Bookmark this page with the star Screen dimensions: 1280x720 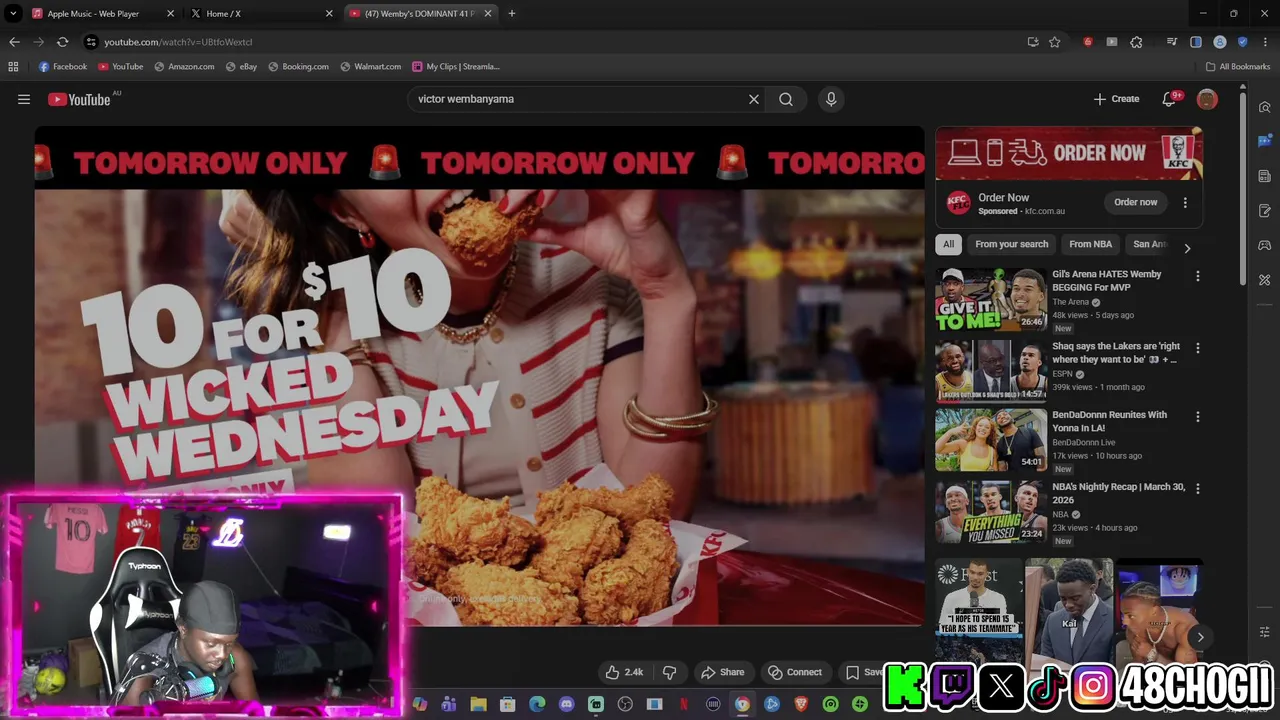point(1055,42)
